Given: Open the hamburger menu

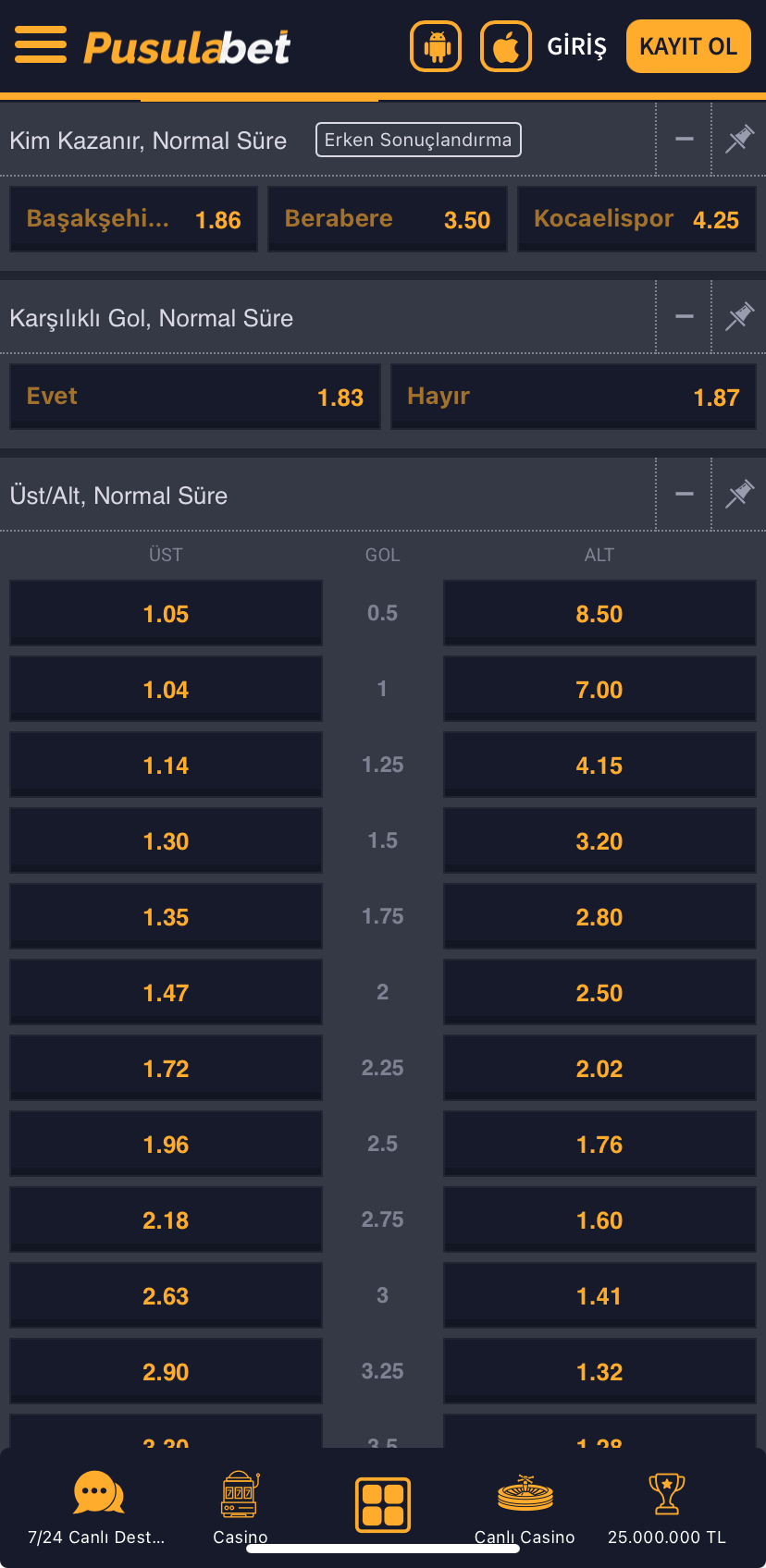Looking at the screenshot, I should pyautogui.click(x=41, y=45).
